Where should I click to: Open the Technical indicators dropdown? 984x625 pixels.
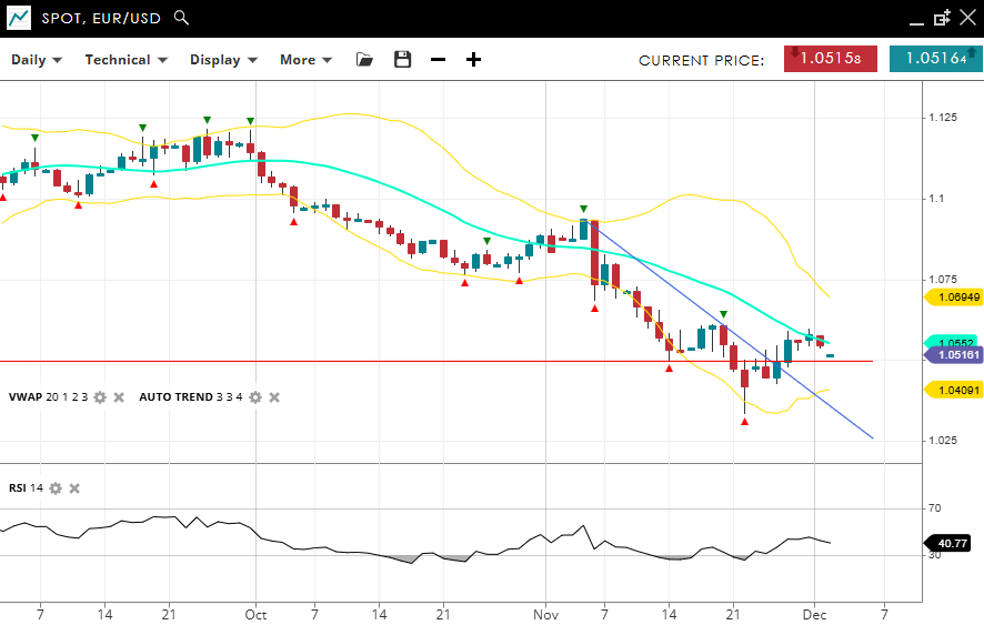coord(126,60)
